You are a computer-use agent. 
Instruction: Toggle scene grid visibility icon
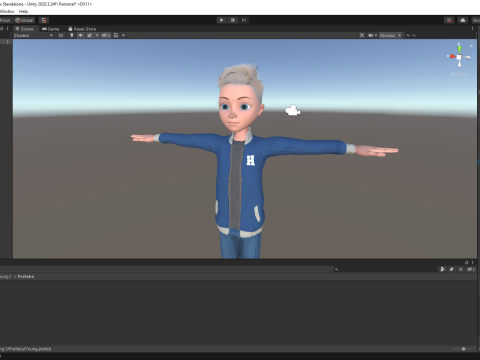116,35
